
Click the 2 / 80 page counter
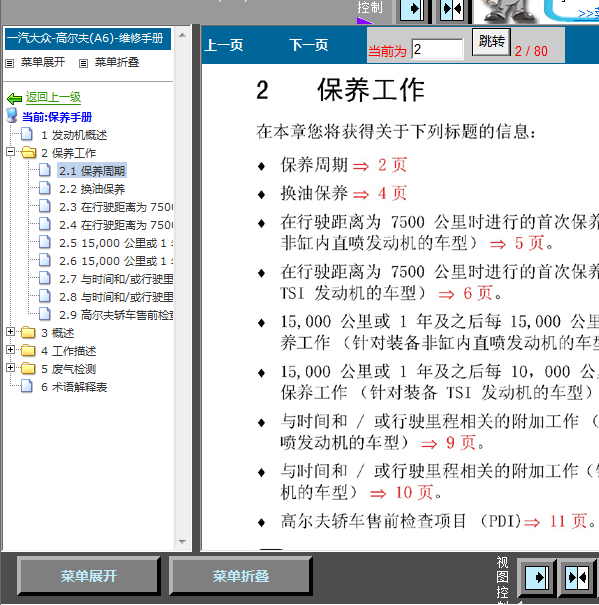(x=531, y=51)
